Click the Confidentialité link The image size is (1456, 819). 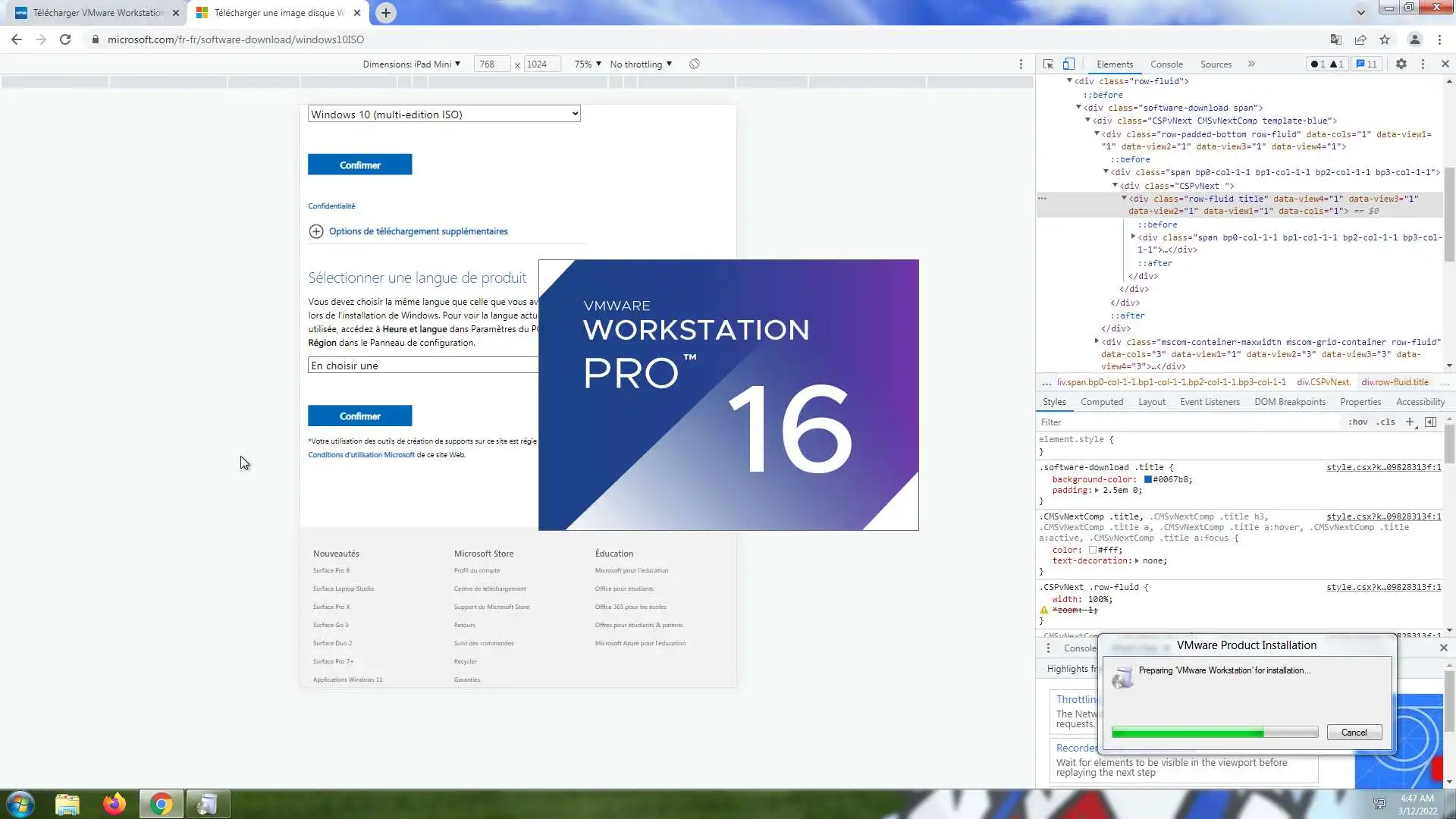[331, 206]
